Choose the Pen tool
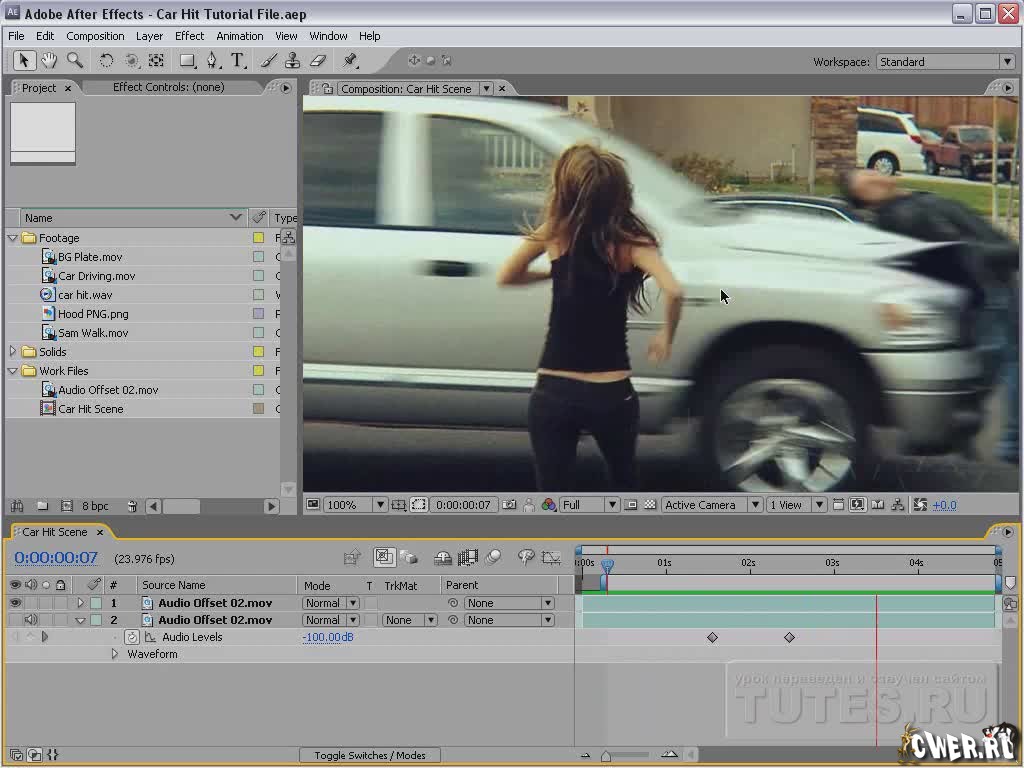This screenshot has width=1024, height=768. coord(213,61)
